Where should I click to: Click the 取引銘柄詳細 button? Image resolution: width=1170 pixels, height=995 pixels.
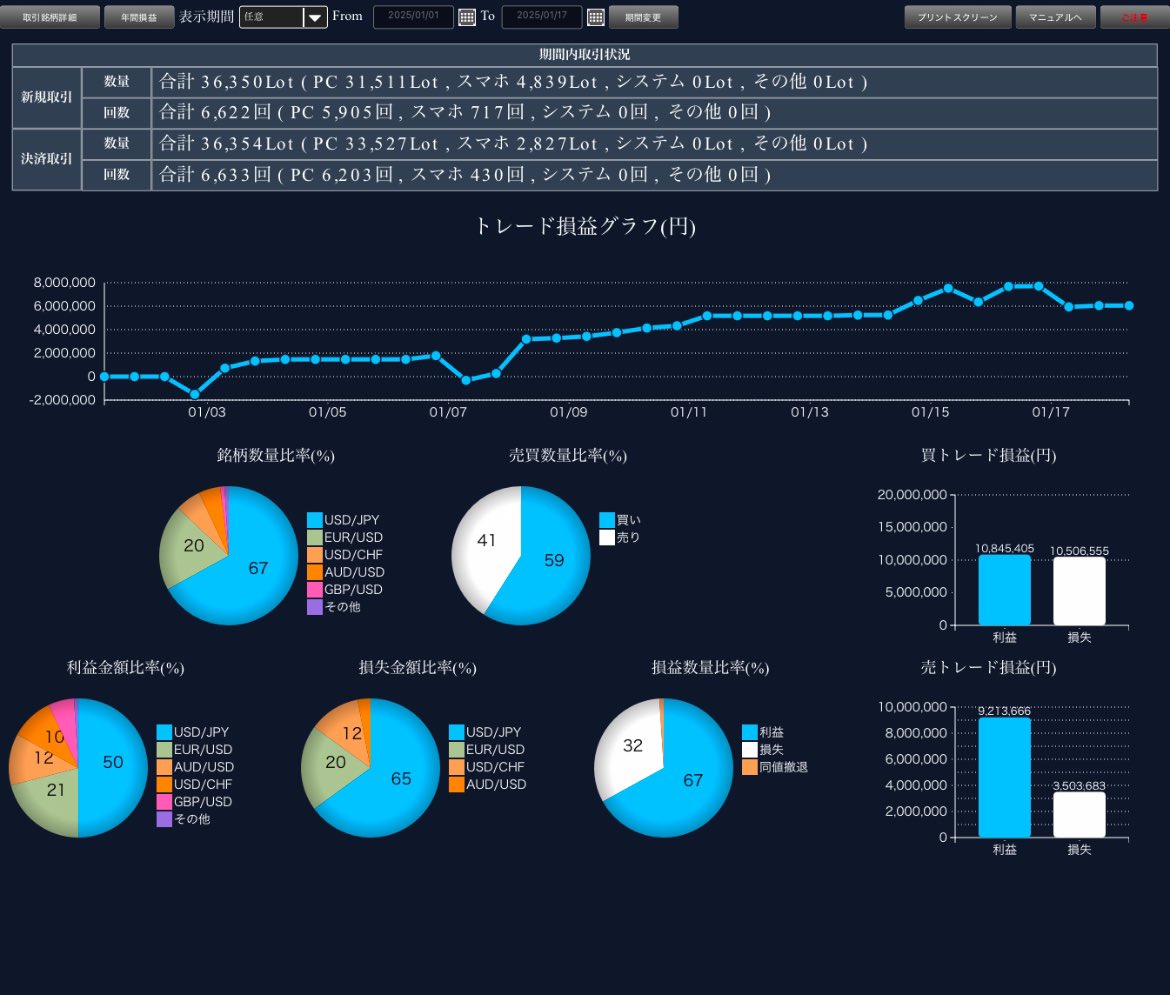click(49, 17)
